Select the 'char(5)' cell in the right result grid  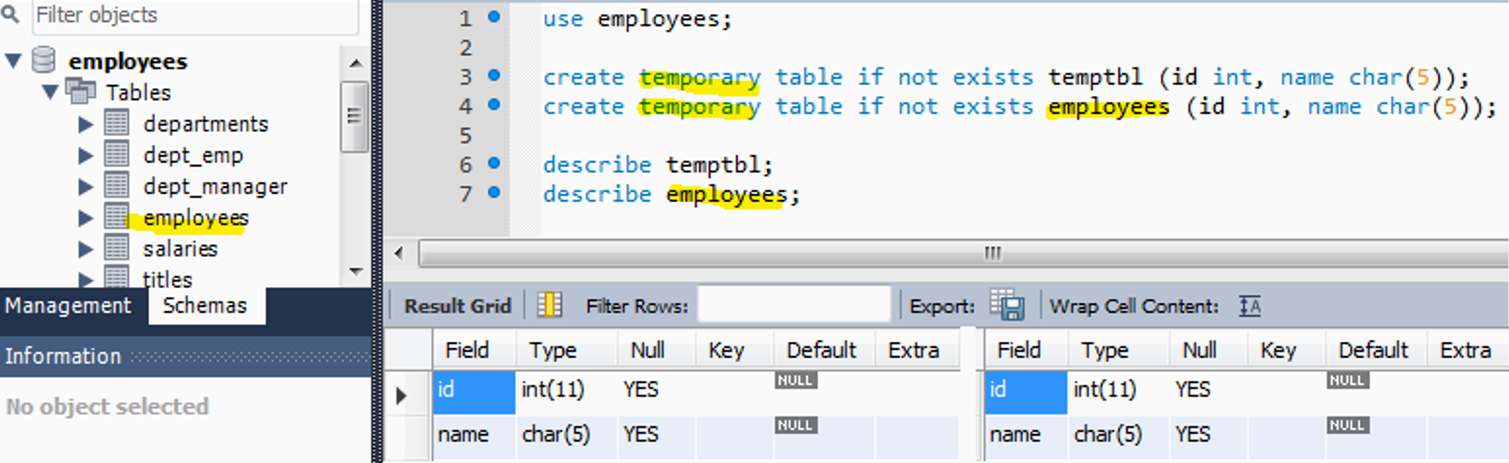[1118, 435]
